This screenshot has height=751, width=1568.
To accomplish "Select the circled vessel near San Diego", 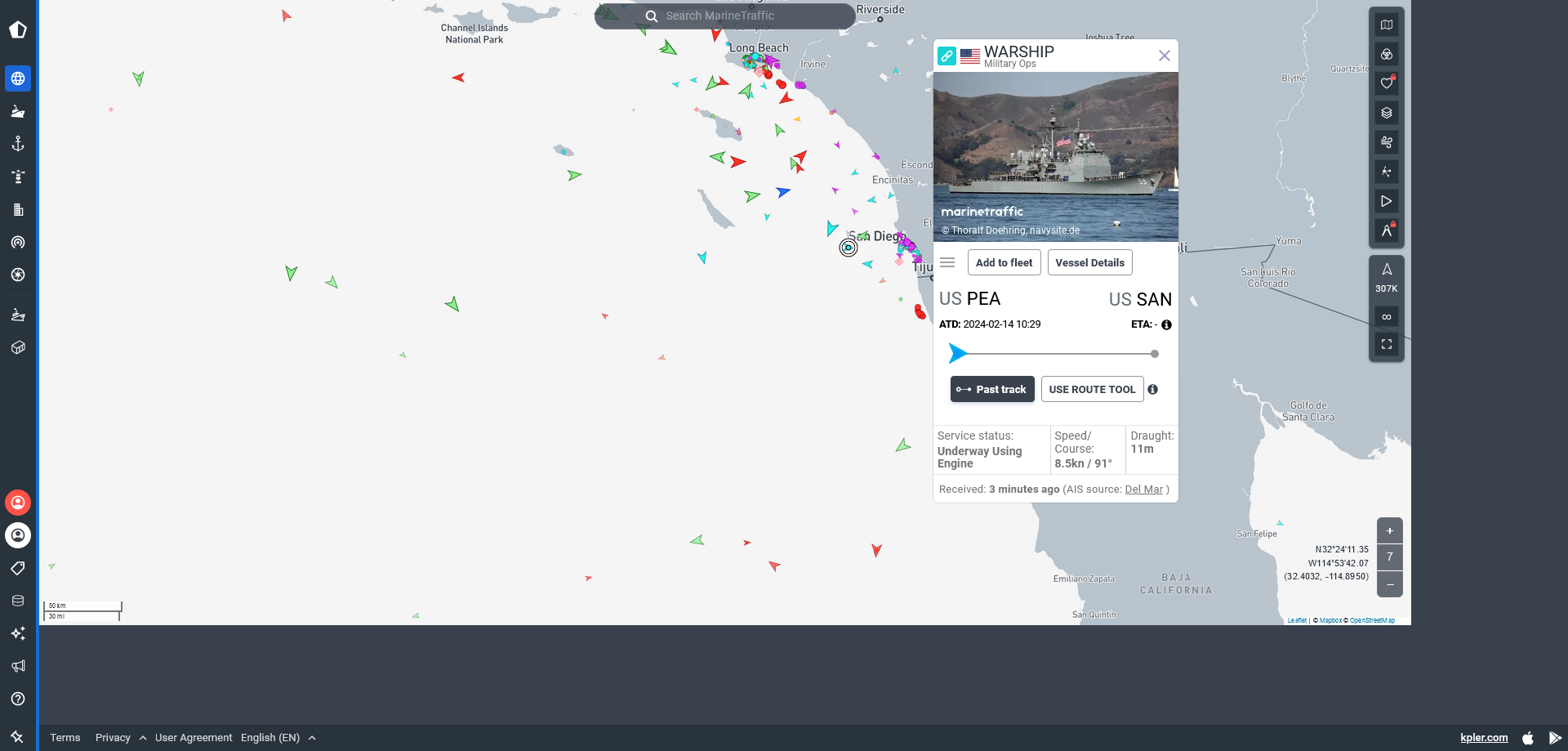I will click(849, 248).
